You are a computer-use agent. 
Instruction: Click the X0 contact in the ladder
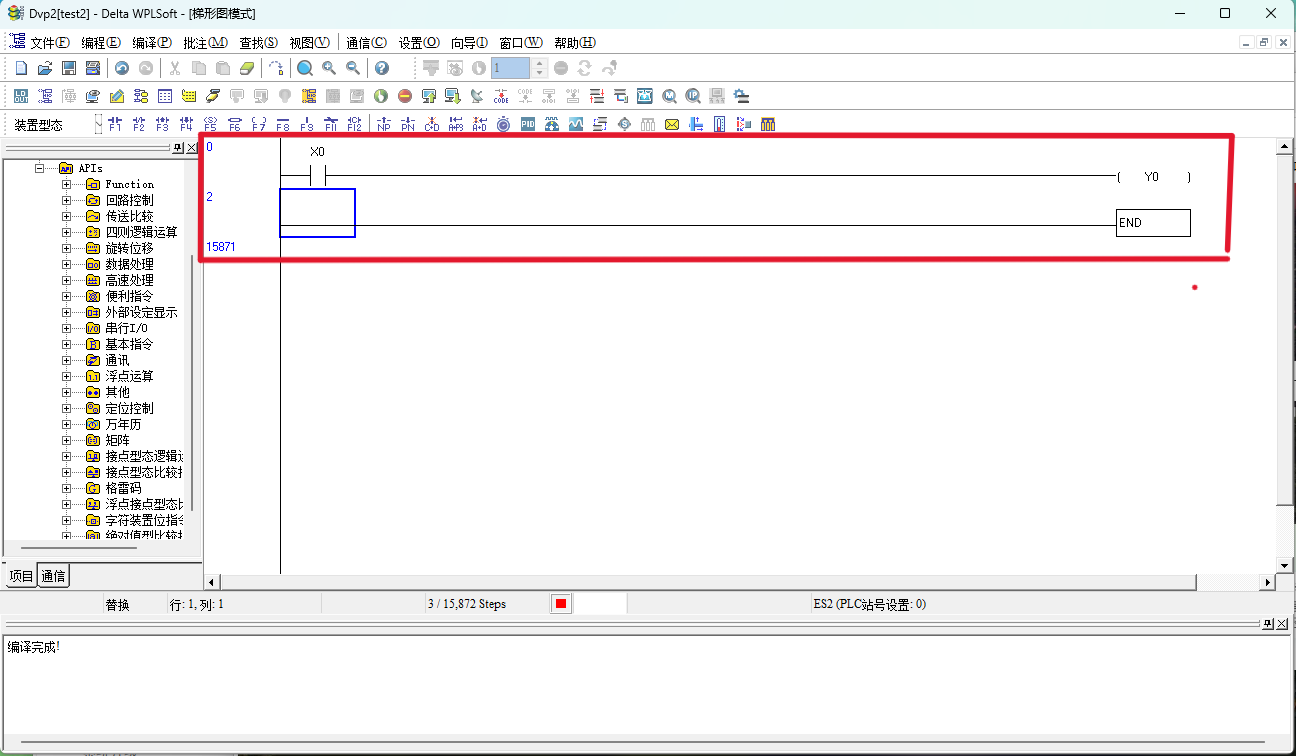[x=317, y=176]
